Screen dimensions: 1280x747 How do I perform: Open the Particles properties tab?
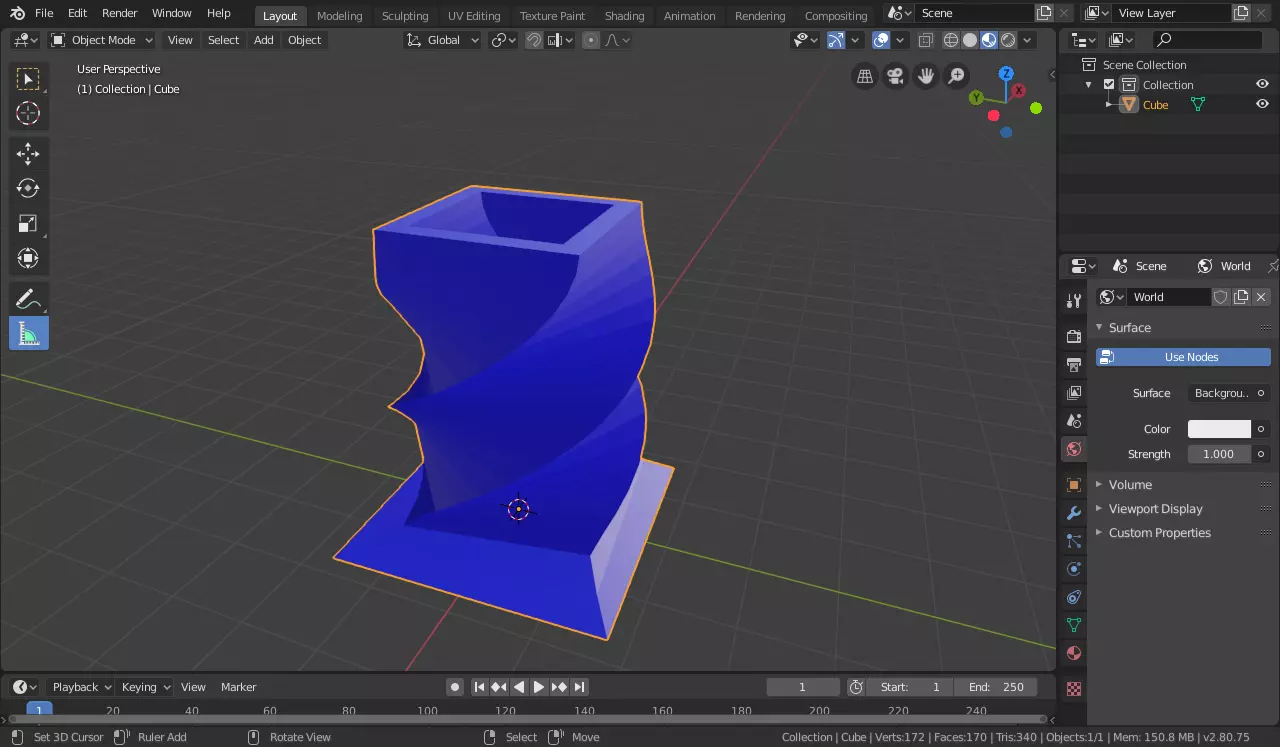[1074, 541]
